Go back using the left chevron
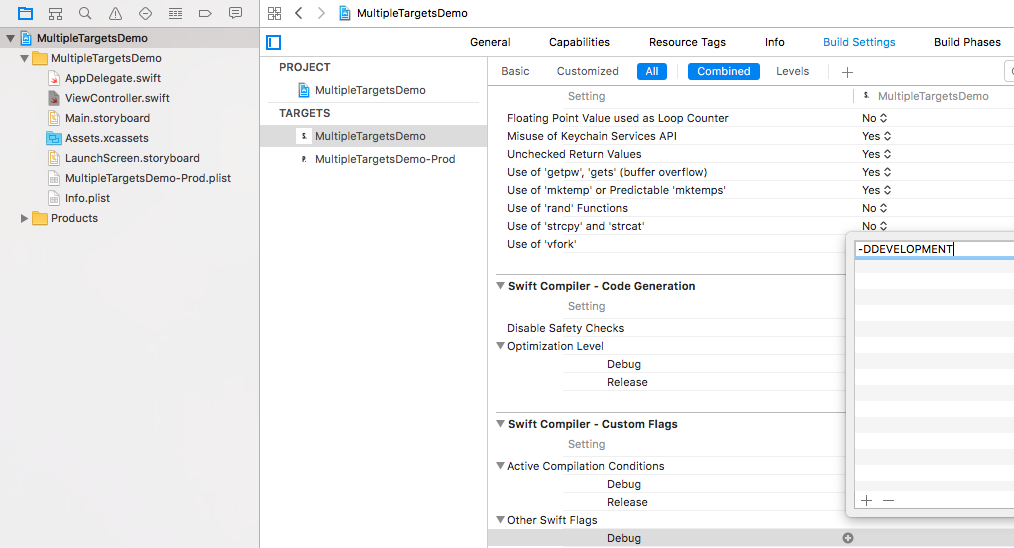Screen dimensions: 1014x548 click(298, 13)
